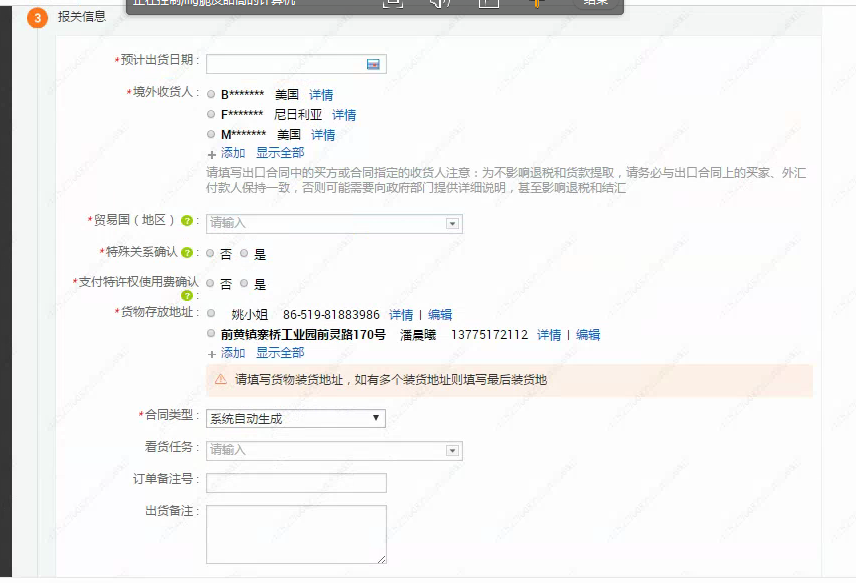Expand the 合同类型 dropdown showing 系统自动生成
Image resolution: width=856 pixels, height=583 pixels.
(x=376, y=419)
